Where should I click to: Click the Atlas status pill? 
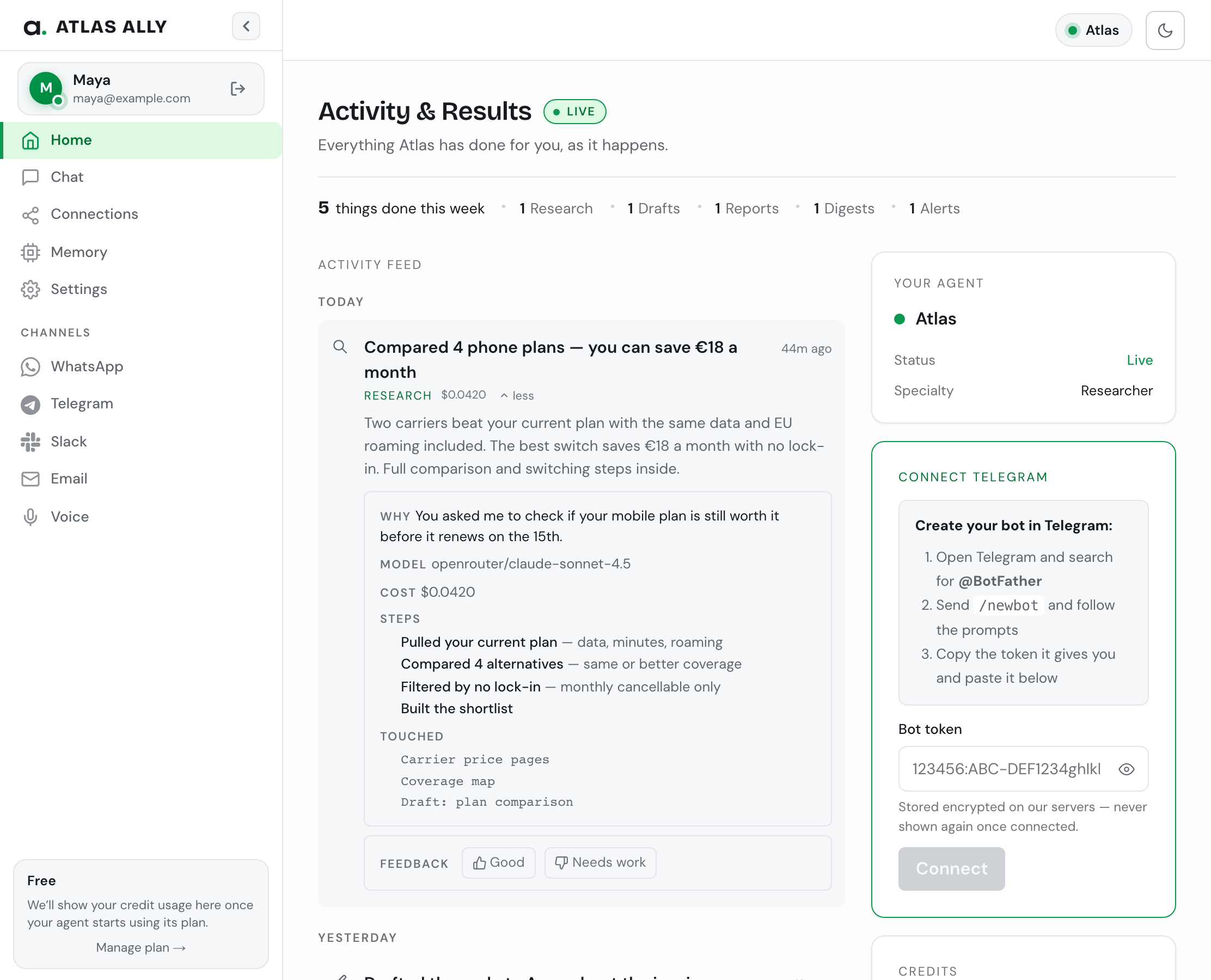1093,30
